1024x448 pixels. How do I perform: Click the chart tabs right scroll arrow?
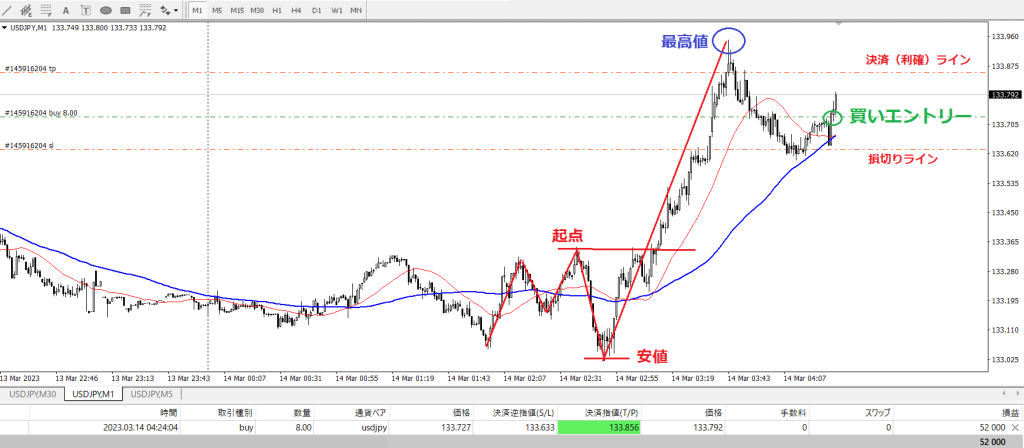[1016, 394]
